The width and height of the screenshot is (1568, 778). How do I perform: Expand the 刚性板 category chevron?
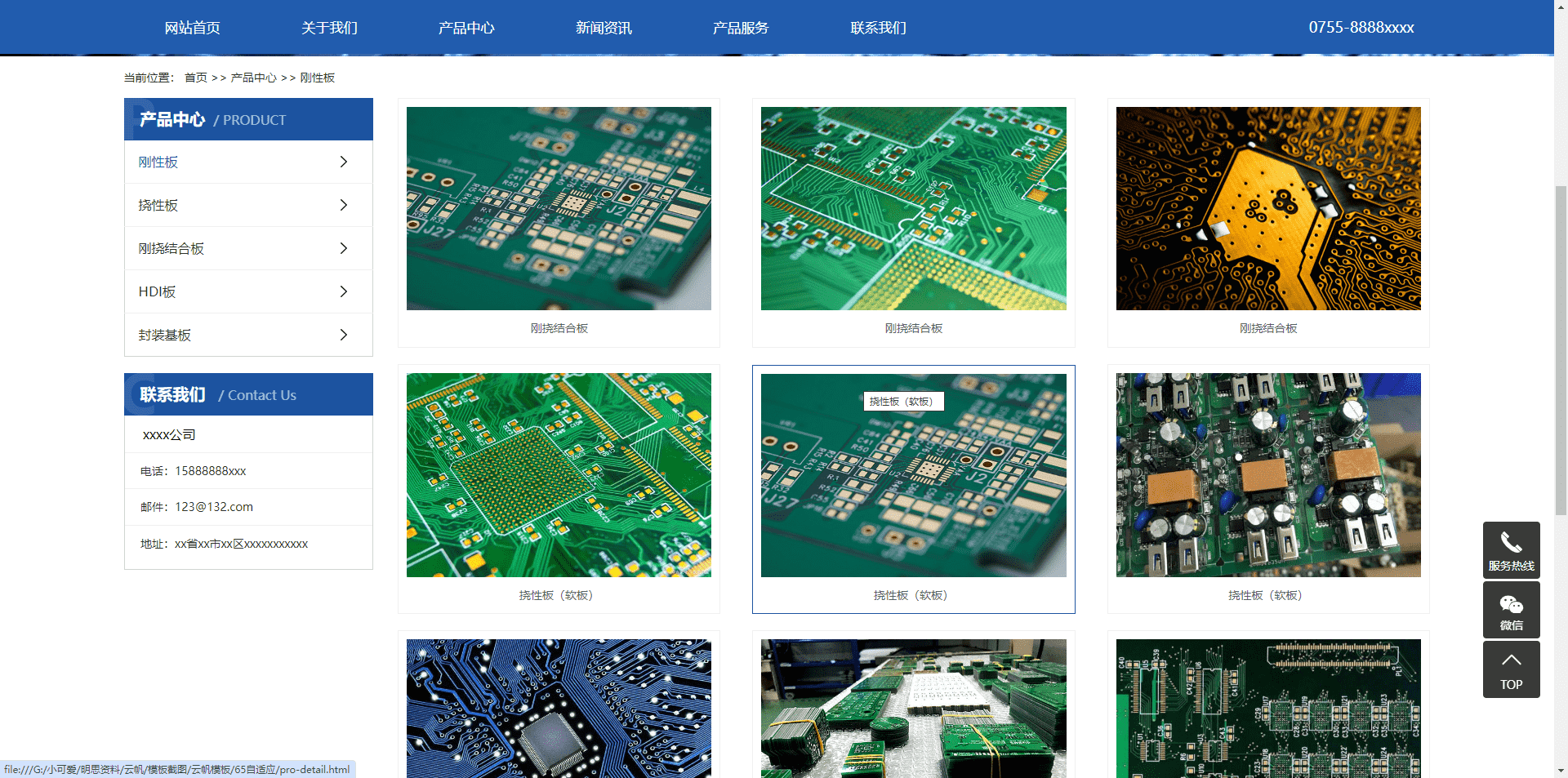click(x=344, y=162)
